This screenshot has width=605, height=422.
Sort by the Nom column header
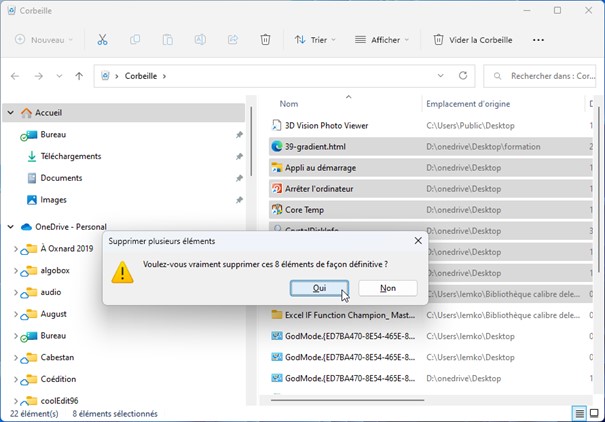coord(289,104)
